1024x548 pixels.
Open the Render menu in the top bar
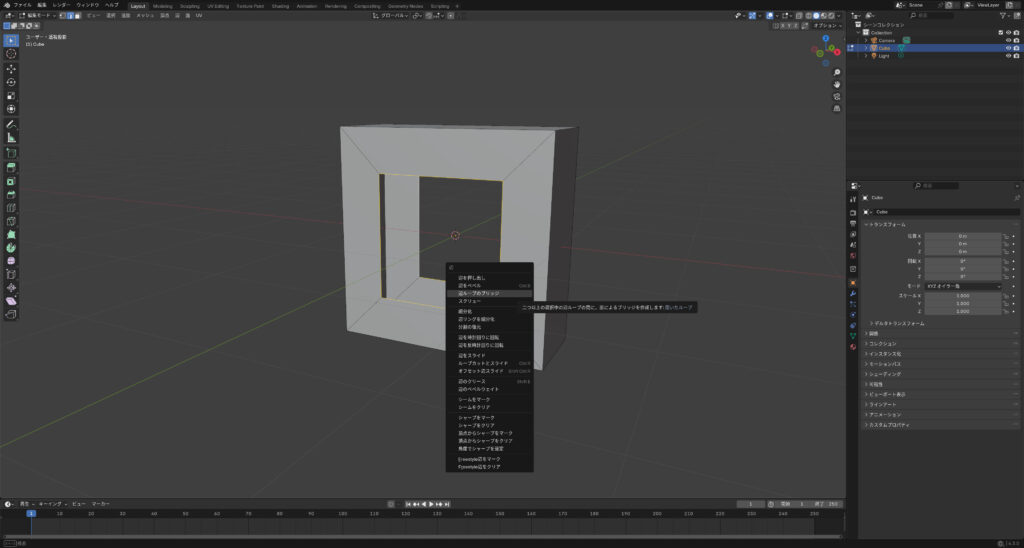click(61, 5)
